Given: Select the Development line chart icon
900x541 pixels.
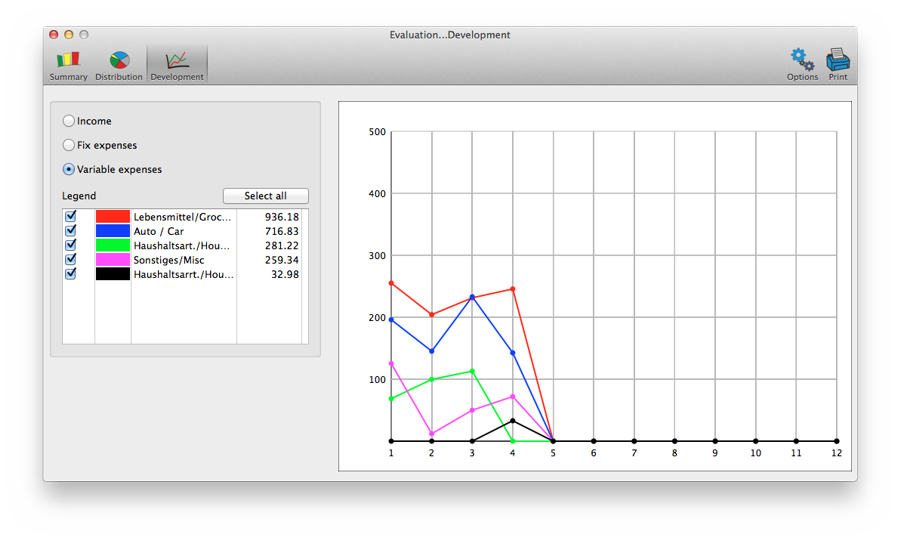Looking at the screenshot, I should 177,62.
